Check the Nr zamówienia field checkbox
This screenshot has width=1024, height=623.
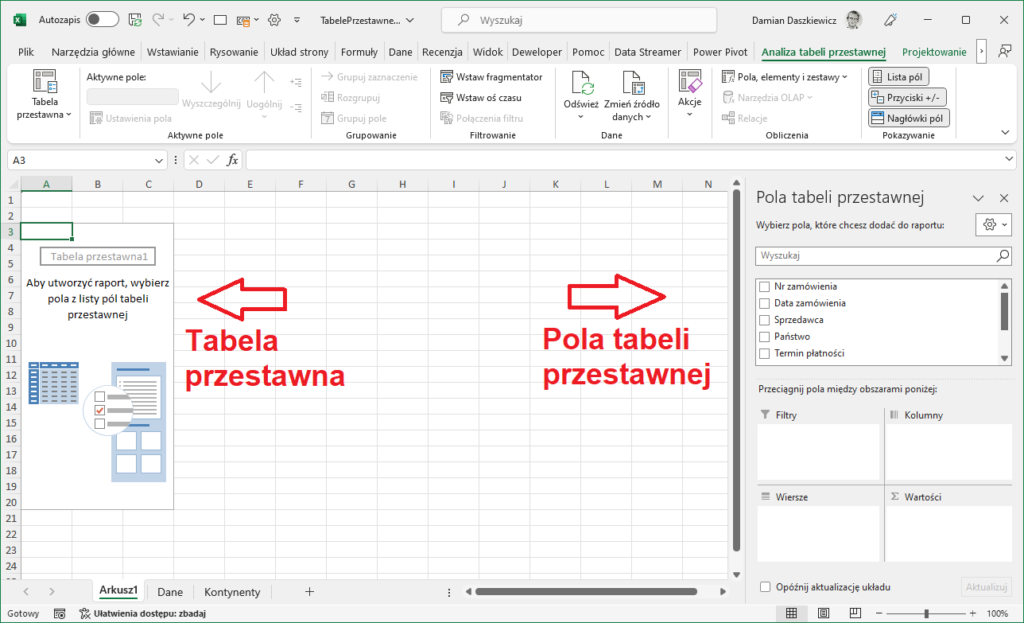[x=765, y=286]
